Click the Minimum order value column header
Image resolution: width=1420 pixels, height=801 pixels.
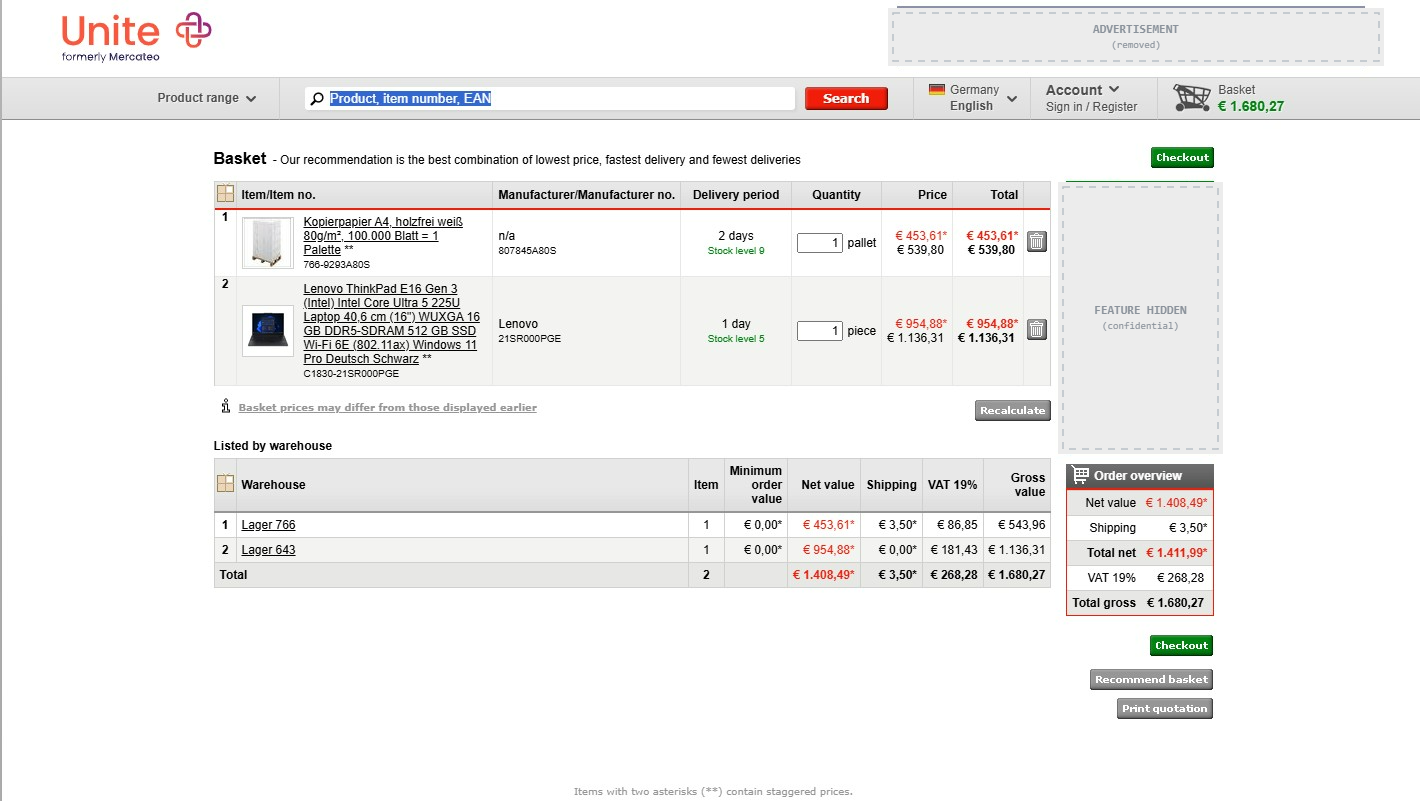pyautogui.click(x=756, y=485)
